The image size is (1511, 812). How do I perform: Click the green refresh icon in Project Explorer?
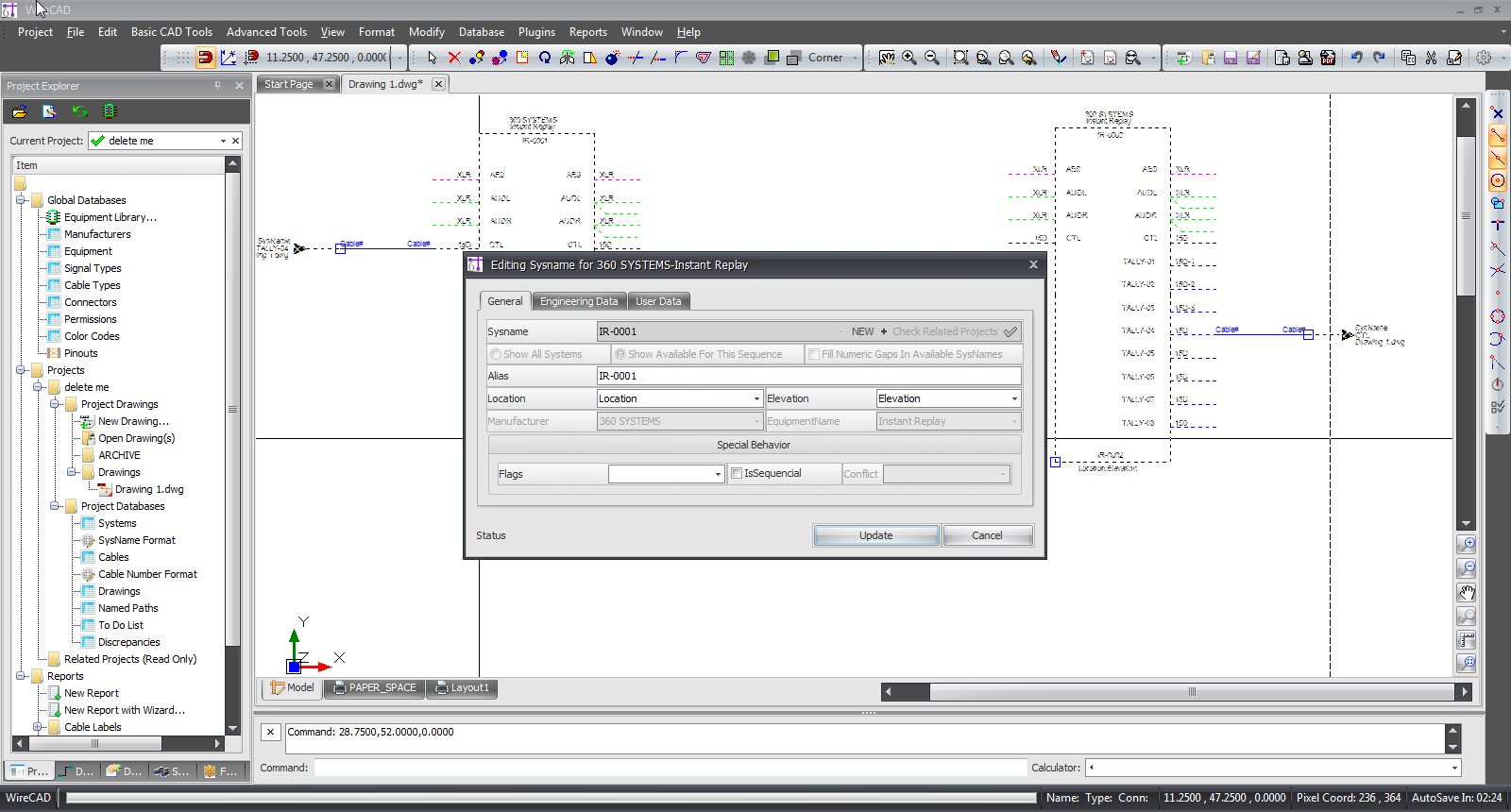79,111
